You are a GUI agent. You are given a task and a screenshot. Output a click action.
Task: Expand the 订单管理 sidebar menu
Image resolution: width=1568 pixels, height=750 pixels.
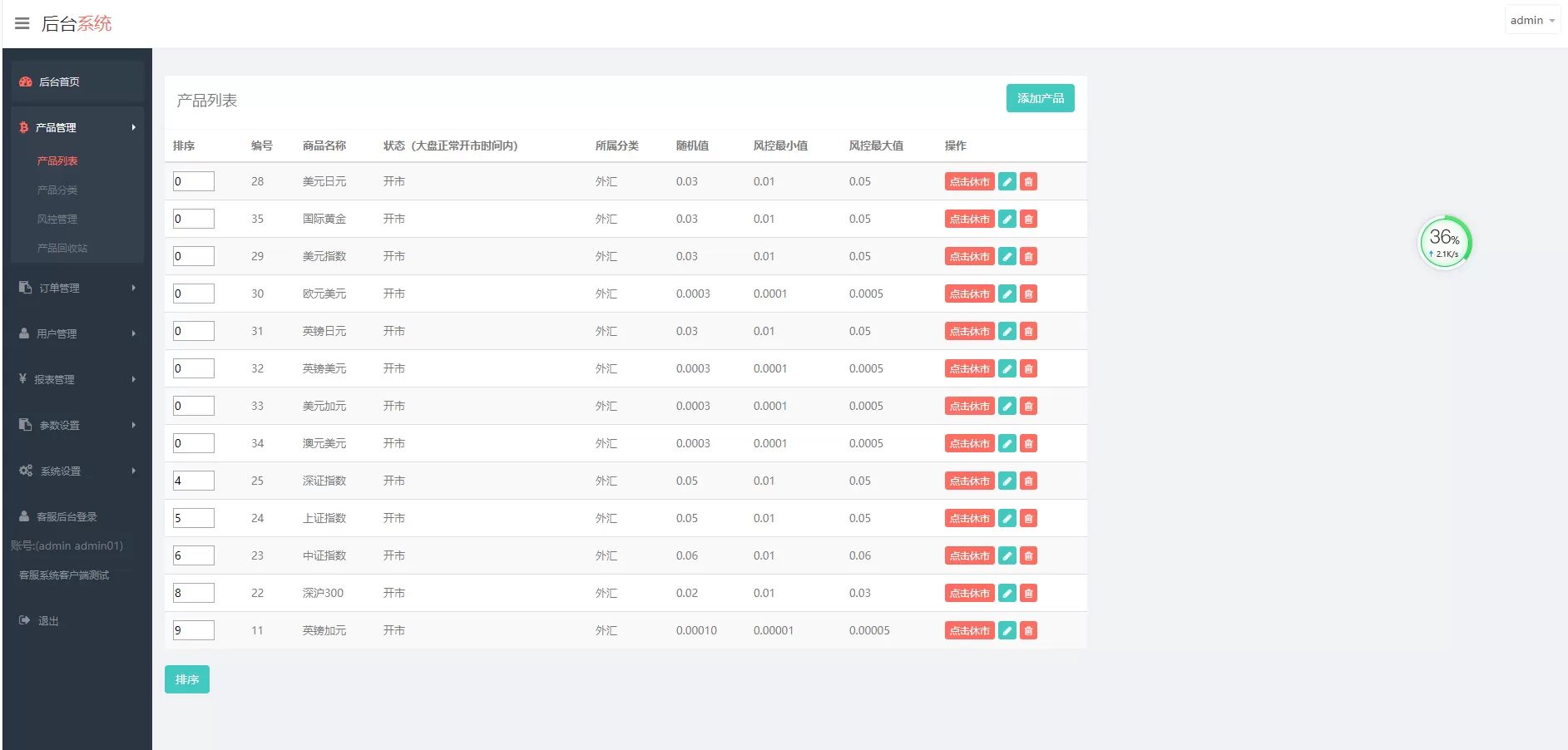tap(77, 288)
